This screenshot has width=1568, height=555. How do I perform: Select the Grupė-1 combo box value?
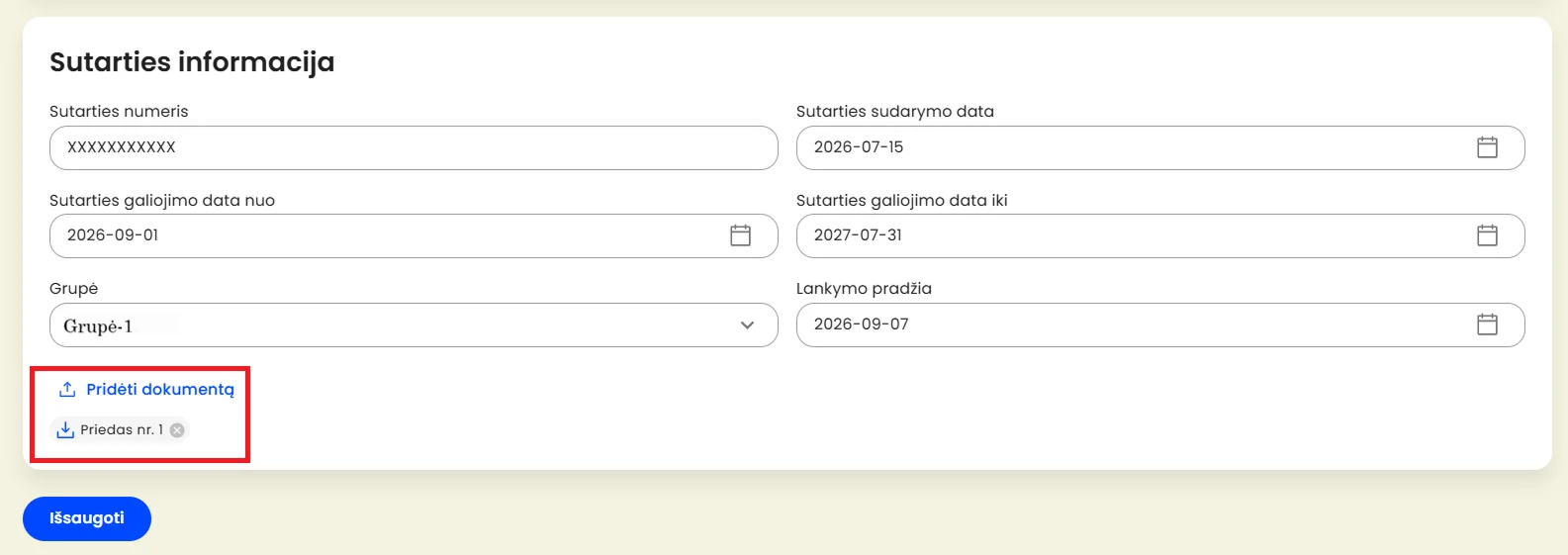point(414,325)
